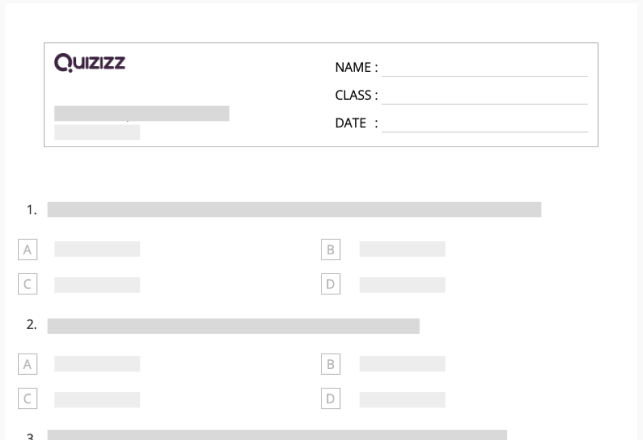Click the Quizizz logo
The width and height of the screenshot is (643, 440).
tap(90, 66)
